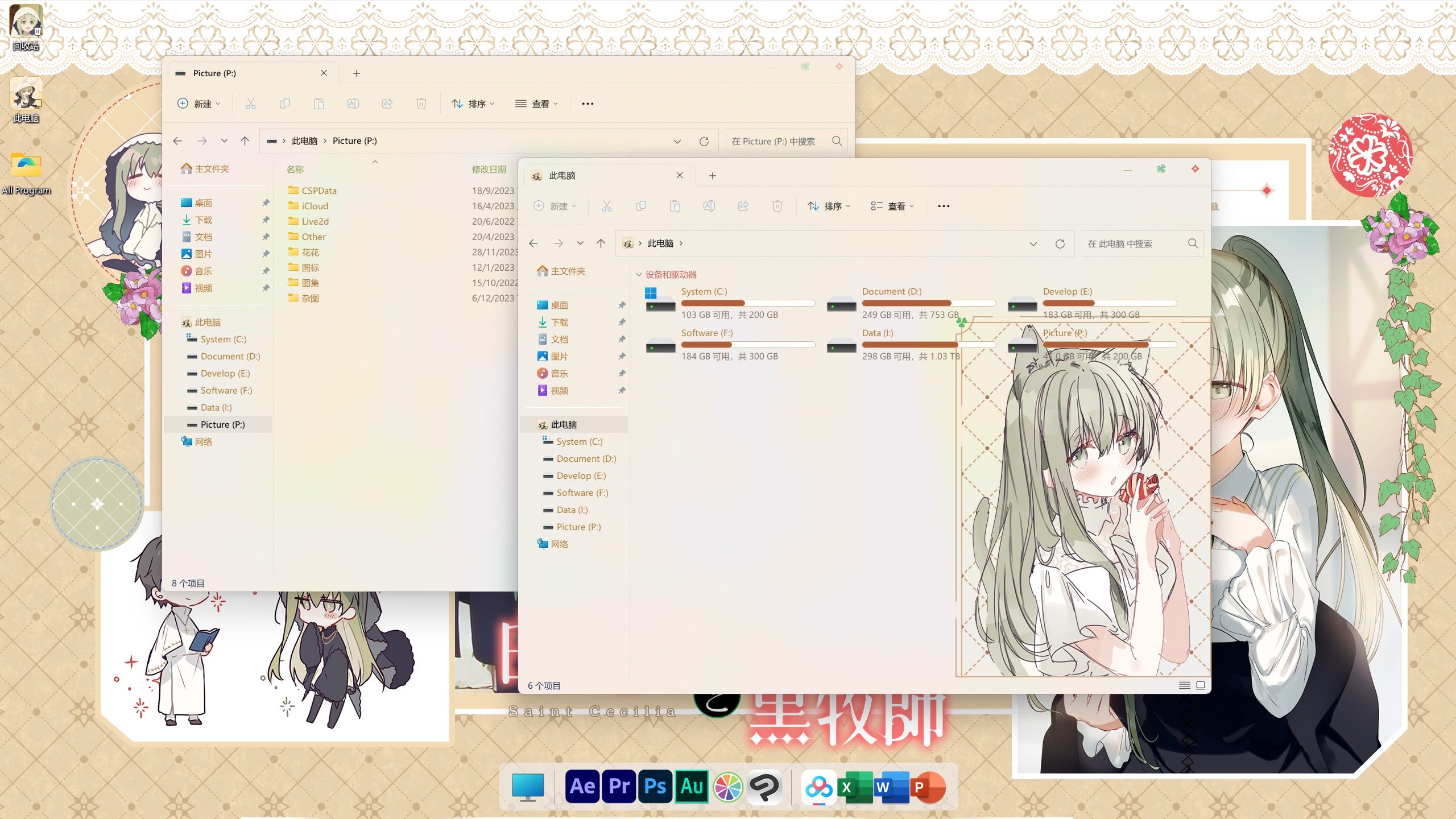Open Word from the dock

(x=891, y=787)
